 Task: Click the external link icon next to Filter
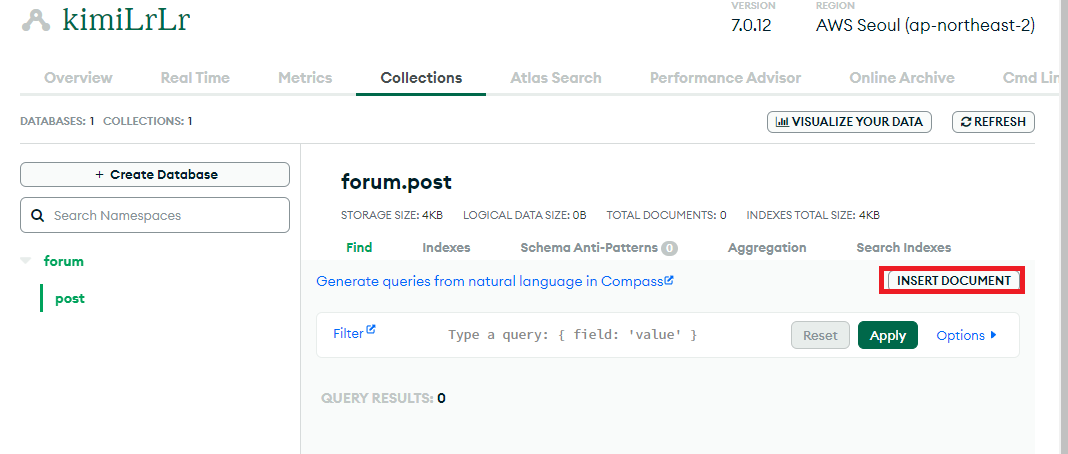[x=371, y=329]
